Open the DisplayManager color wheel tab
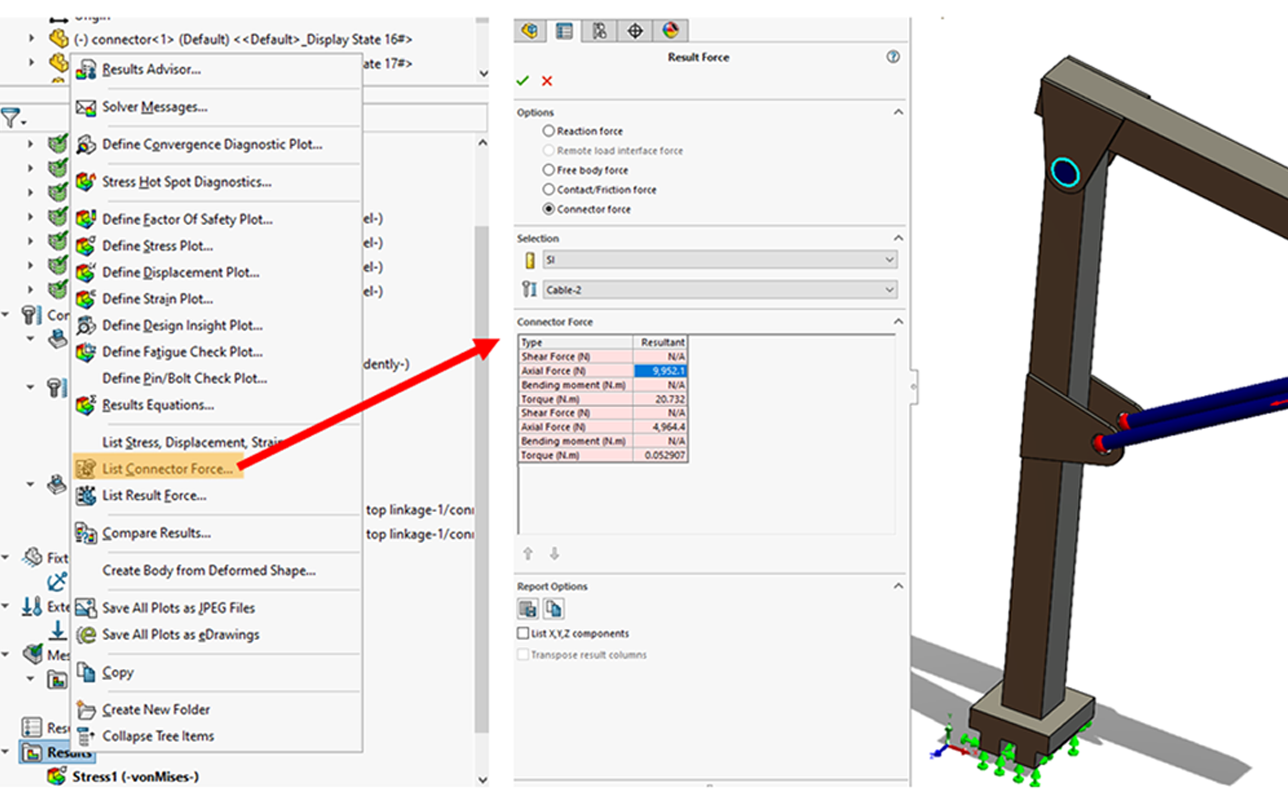Viewport: 1288px width, 807px height. pos(670,30)
